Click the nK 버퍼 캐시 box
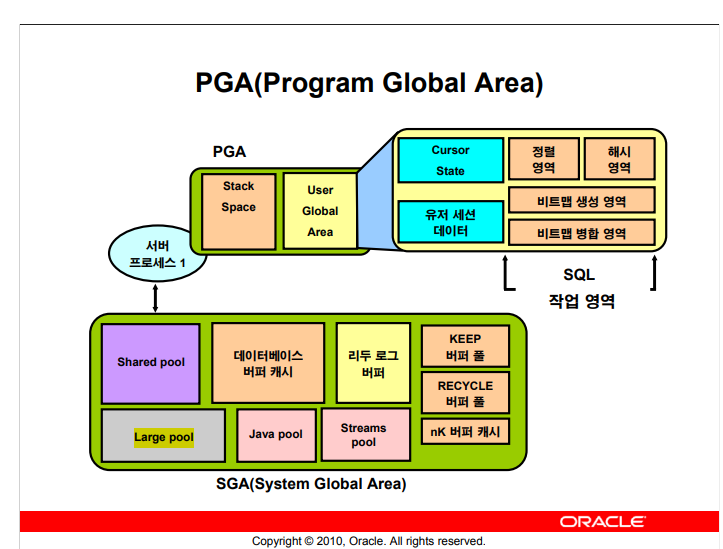Image resolution: width=723 pixels, height=549 pixels. click(465, 431)
